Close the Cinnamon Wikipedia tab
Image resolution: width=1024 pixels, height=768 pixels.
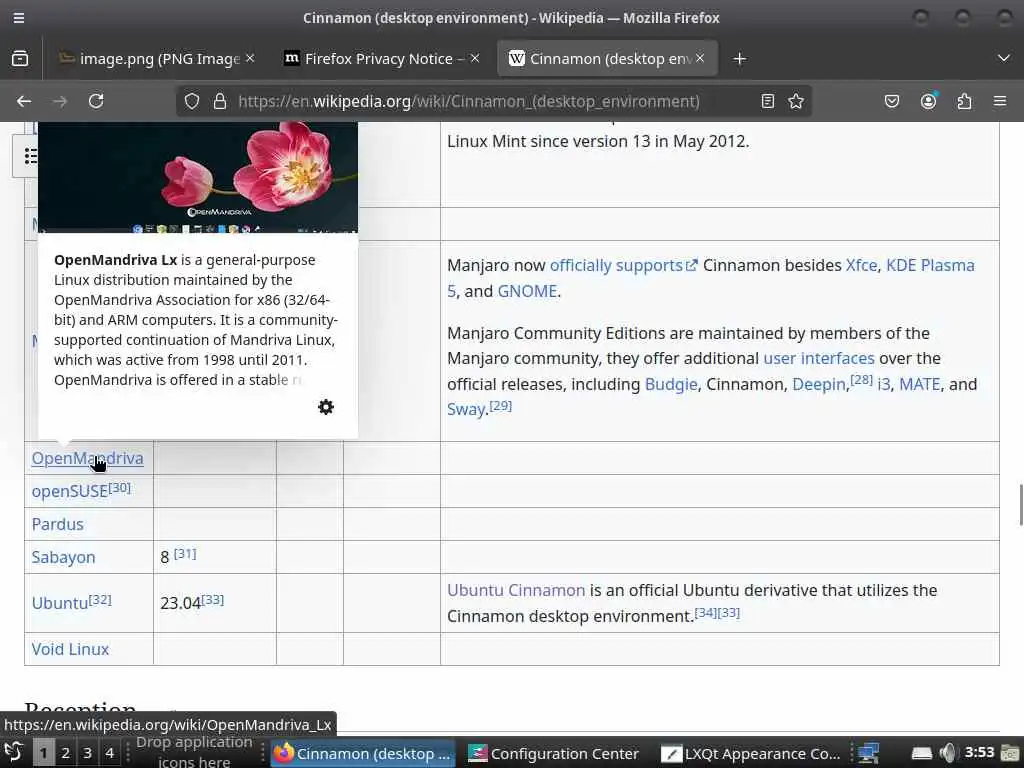pyautogui.click(x=699, y=59)
